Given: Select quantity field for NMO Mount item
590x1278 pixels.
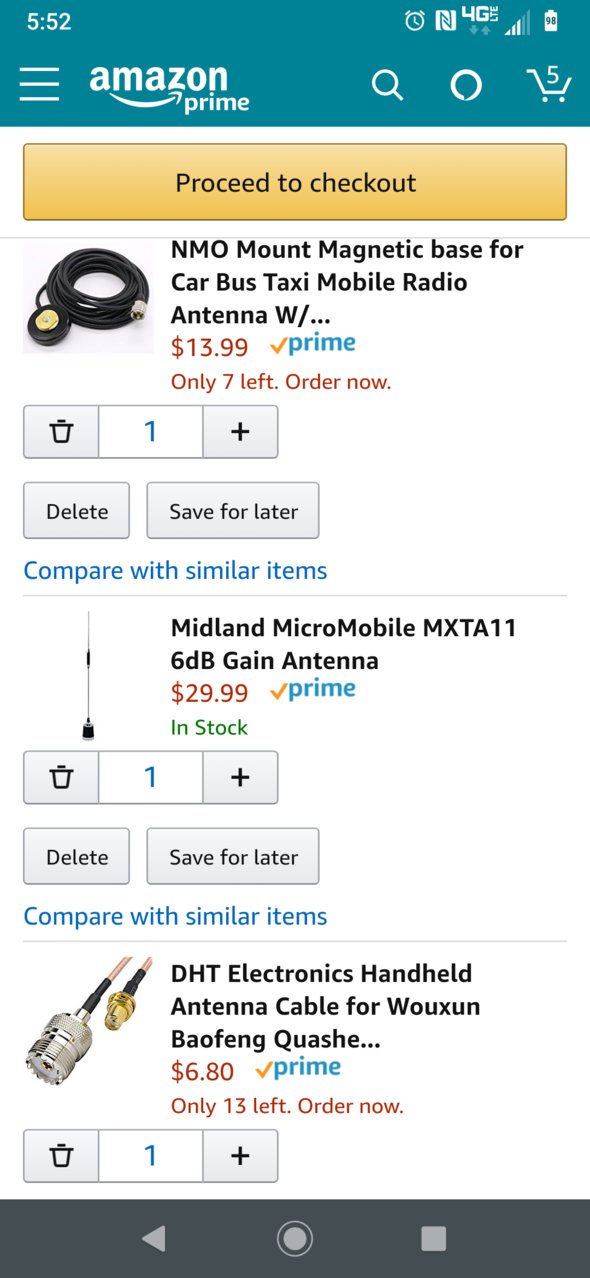Looking at the screenshot, I should click(x=151, y=432).
